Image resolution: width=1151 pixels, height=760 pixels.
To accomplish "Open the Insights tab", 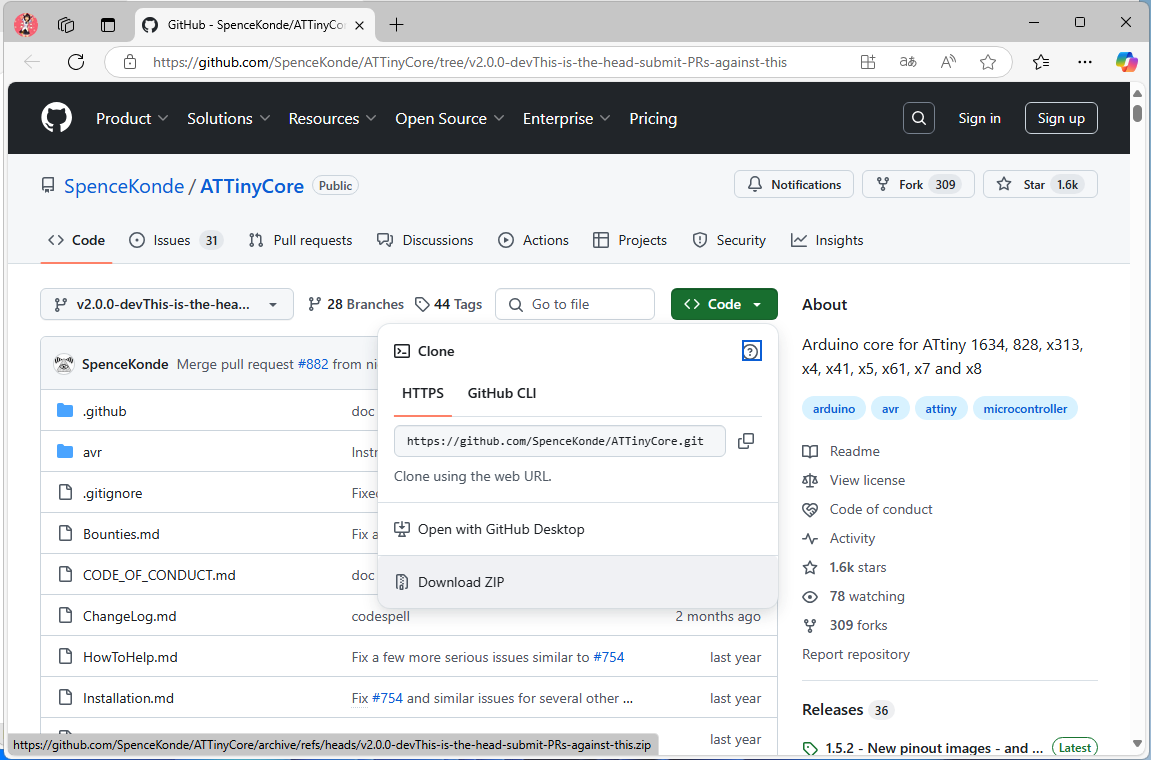I will point(827,240).
